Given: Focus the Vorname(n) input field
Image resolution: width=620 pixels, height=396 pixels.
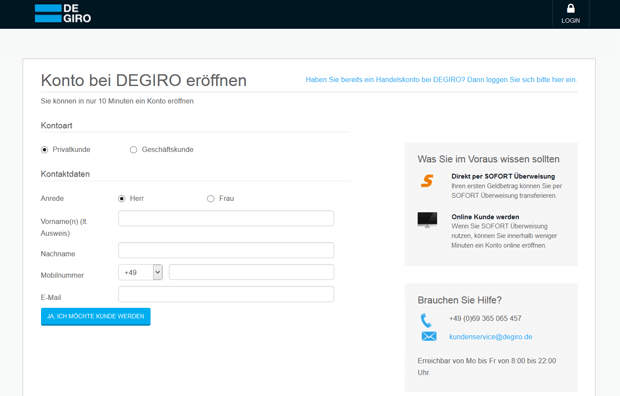Looking at the screenshot, I should click(226, 218).
